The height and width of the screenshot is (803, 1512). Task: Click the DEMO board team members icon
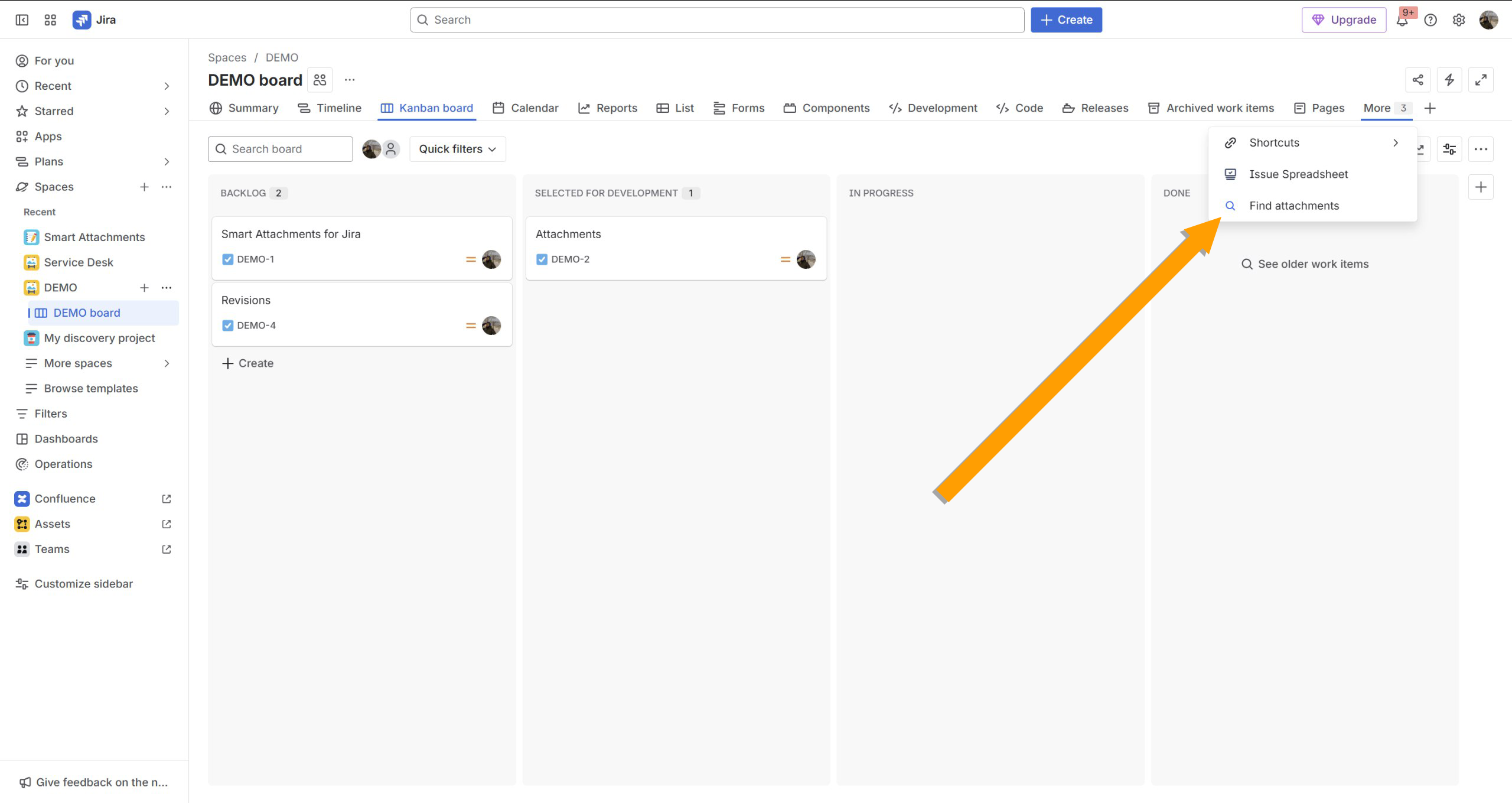tap(320, 80)
